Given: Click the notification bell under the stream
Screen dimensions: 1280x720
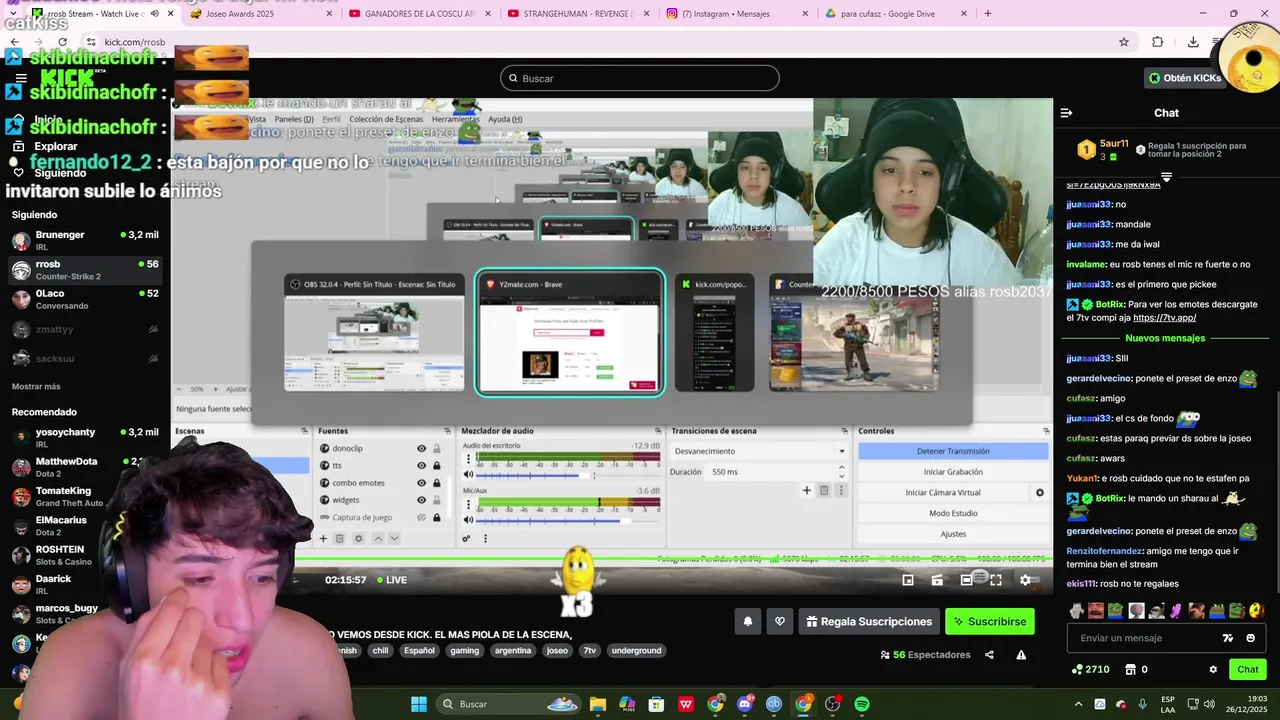Looking at the screenshot, I should pyautogui.click(x=747, y=621).
